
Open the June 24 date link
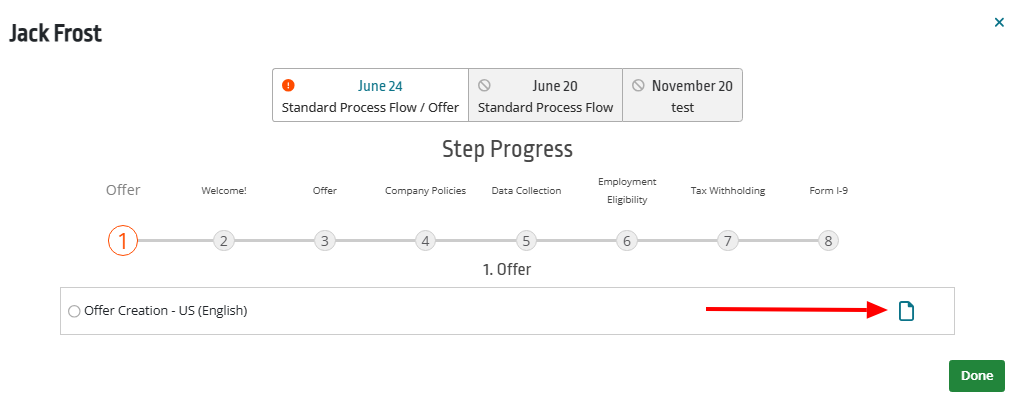[380, 86]
